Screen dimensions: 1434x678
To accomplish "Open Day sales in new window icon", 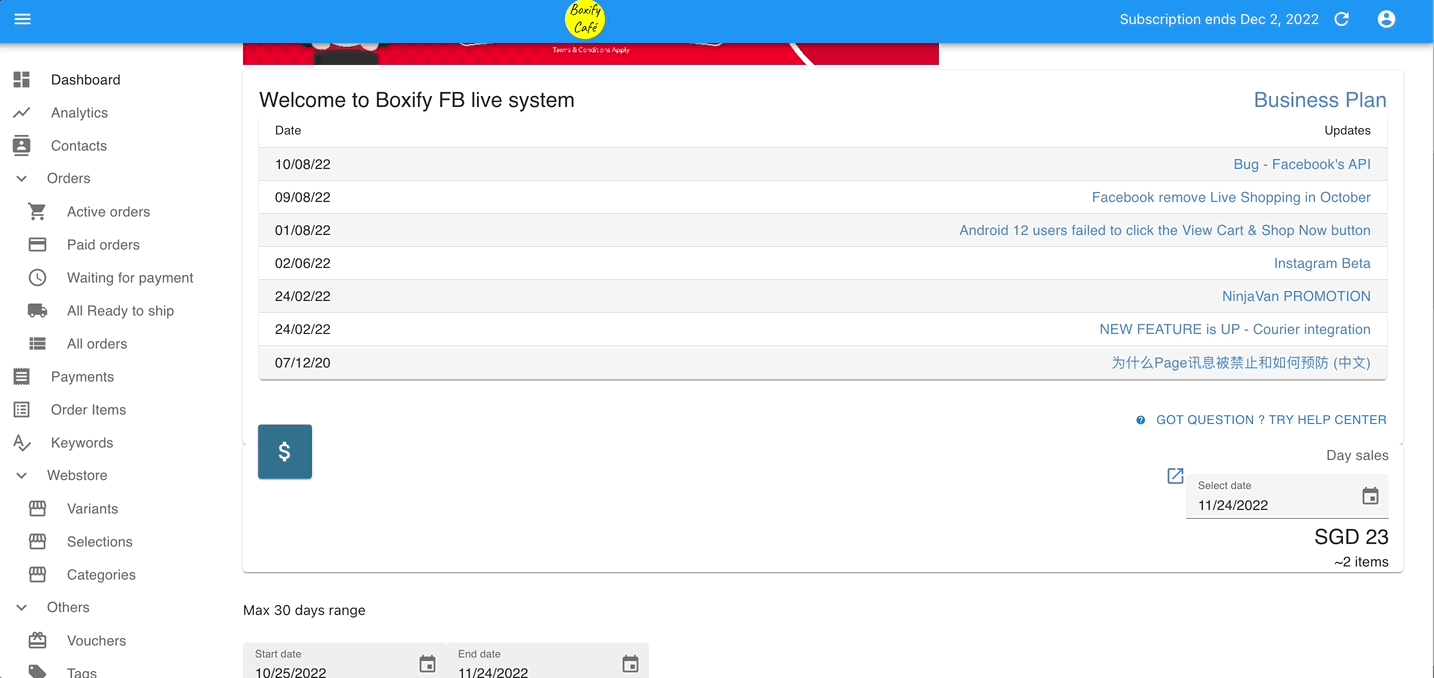I will coord(1176,476).
